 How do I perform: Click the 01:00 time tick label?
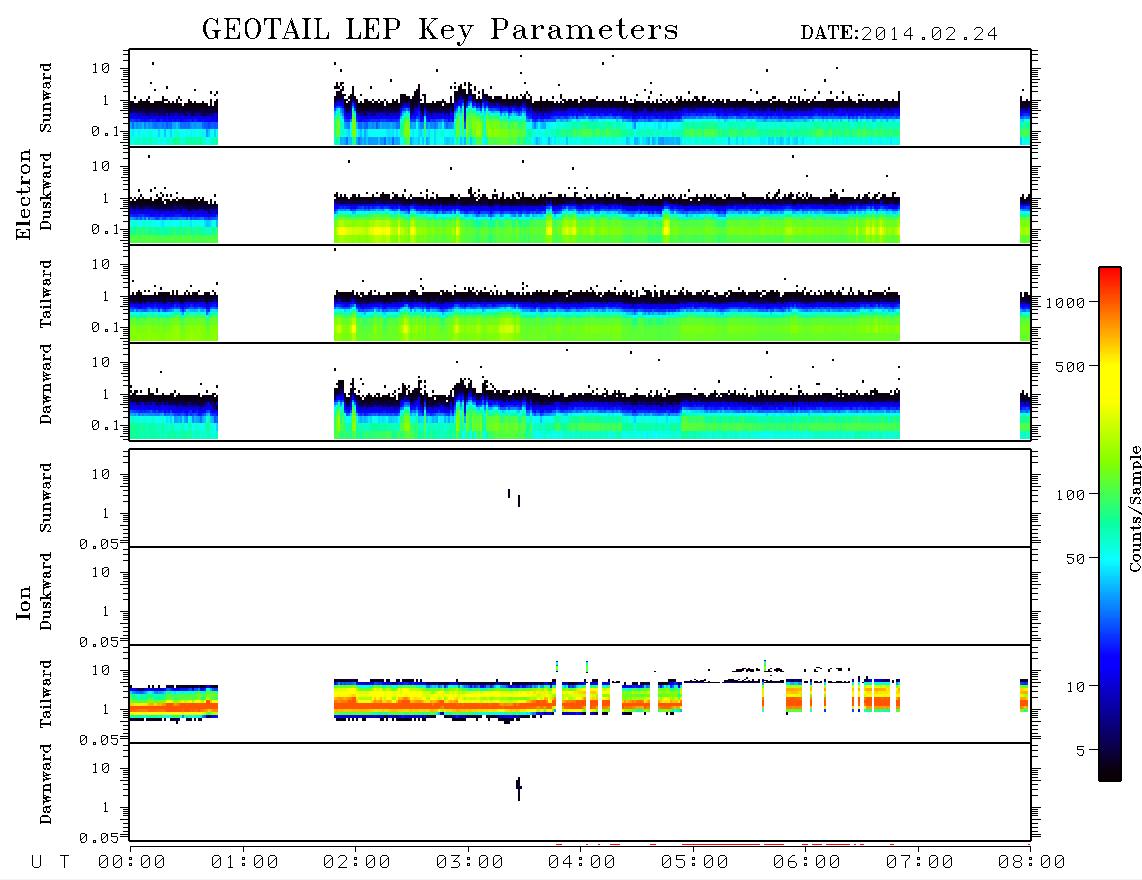pos(245,862)
